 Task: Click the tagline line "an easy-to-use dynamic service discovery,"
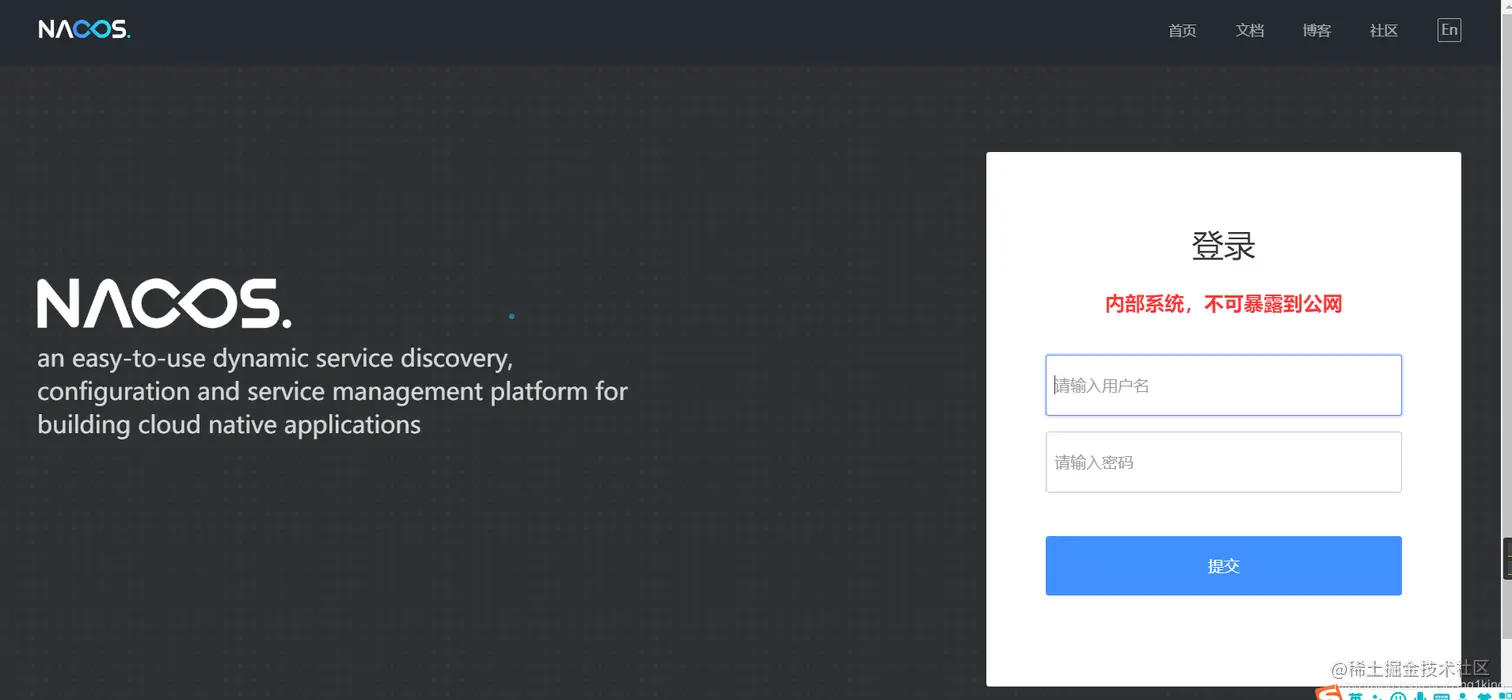pyautogui.click(x=275, y=358)
